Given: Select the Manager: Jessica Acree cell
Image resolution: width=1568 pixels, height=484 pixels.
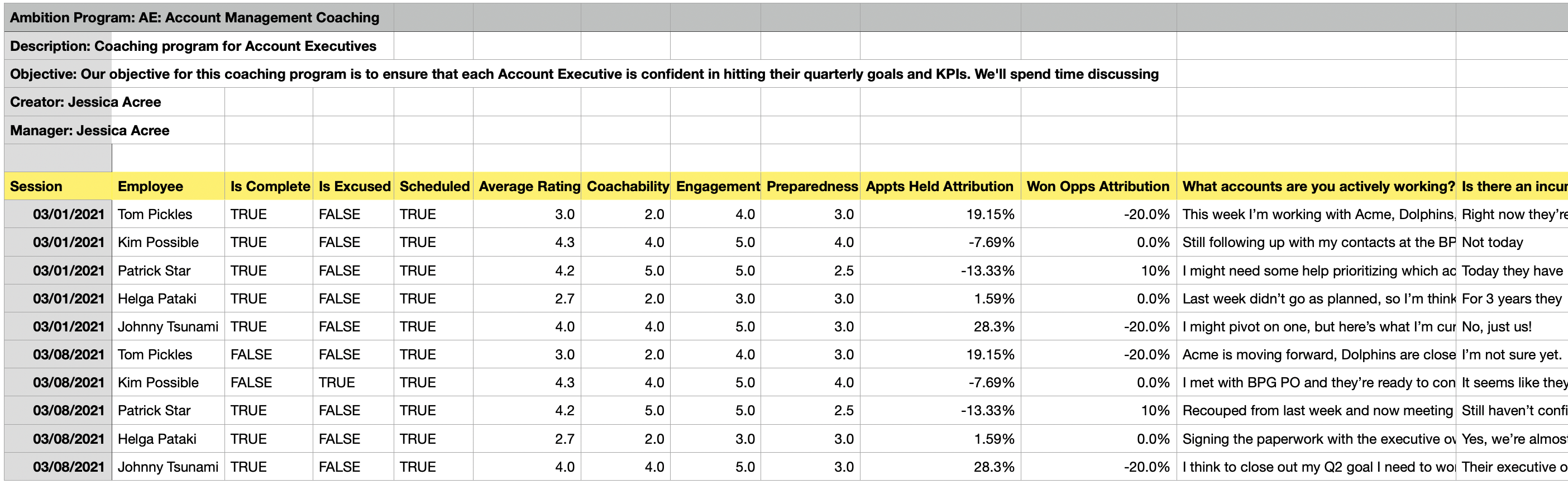Looking at the screenshot, I should click(90, 130).
